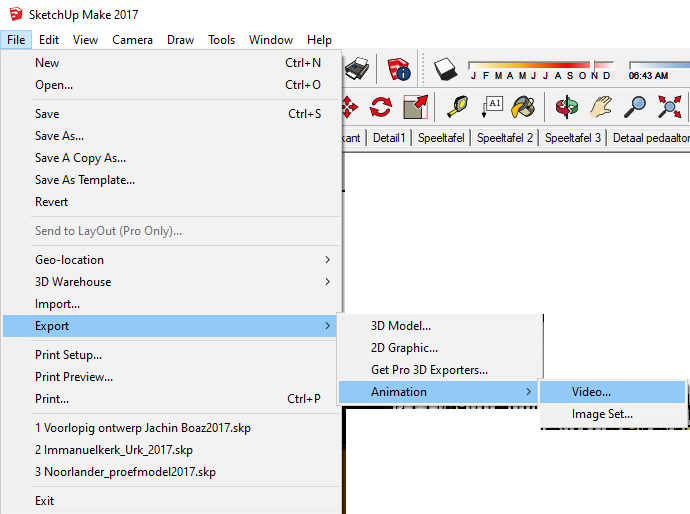Select the Tape Measure tool
The image size is (690, 514).
458,107
